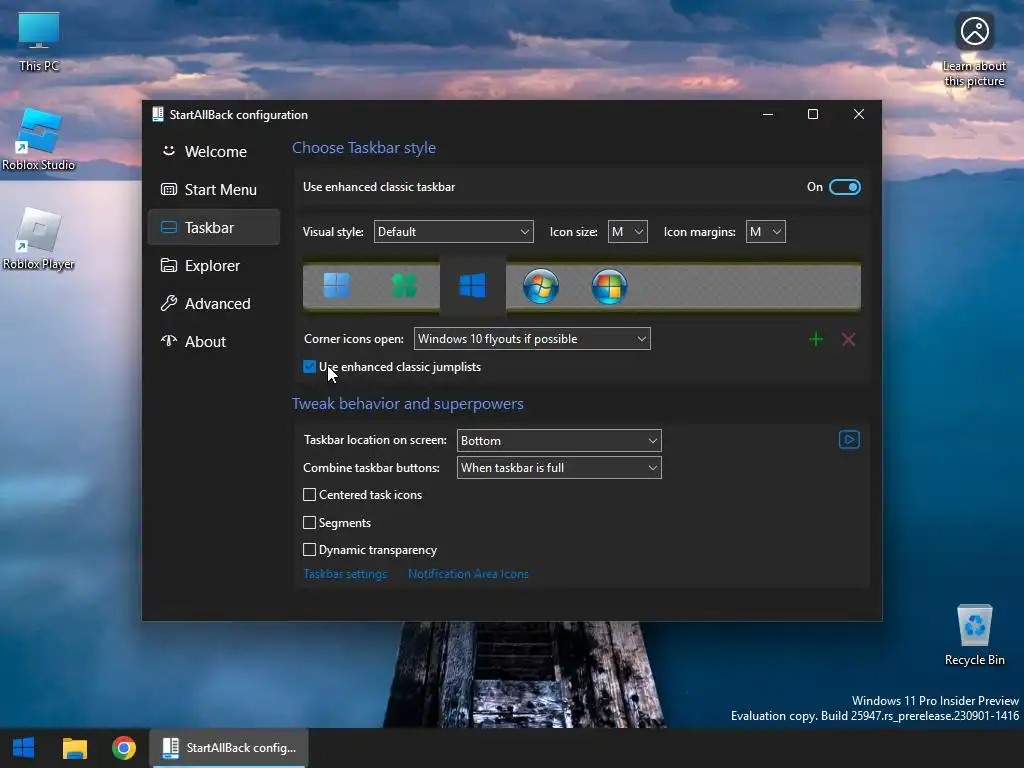Viewport: 1024px width, 768px height.
Task: Select the Taskbar section
Action: tap(214, 227)
